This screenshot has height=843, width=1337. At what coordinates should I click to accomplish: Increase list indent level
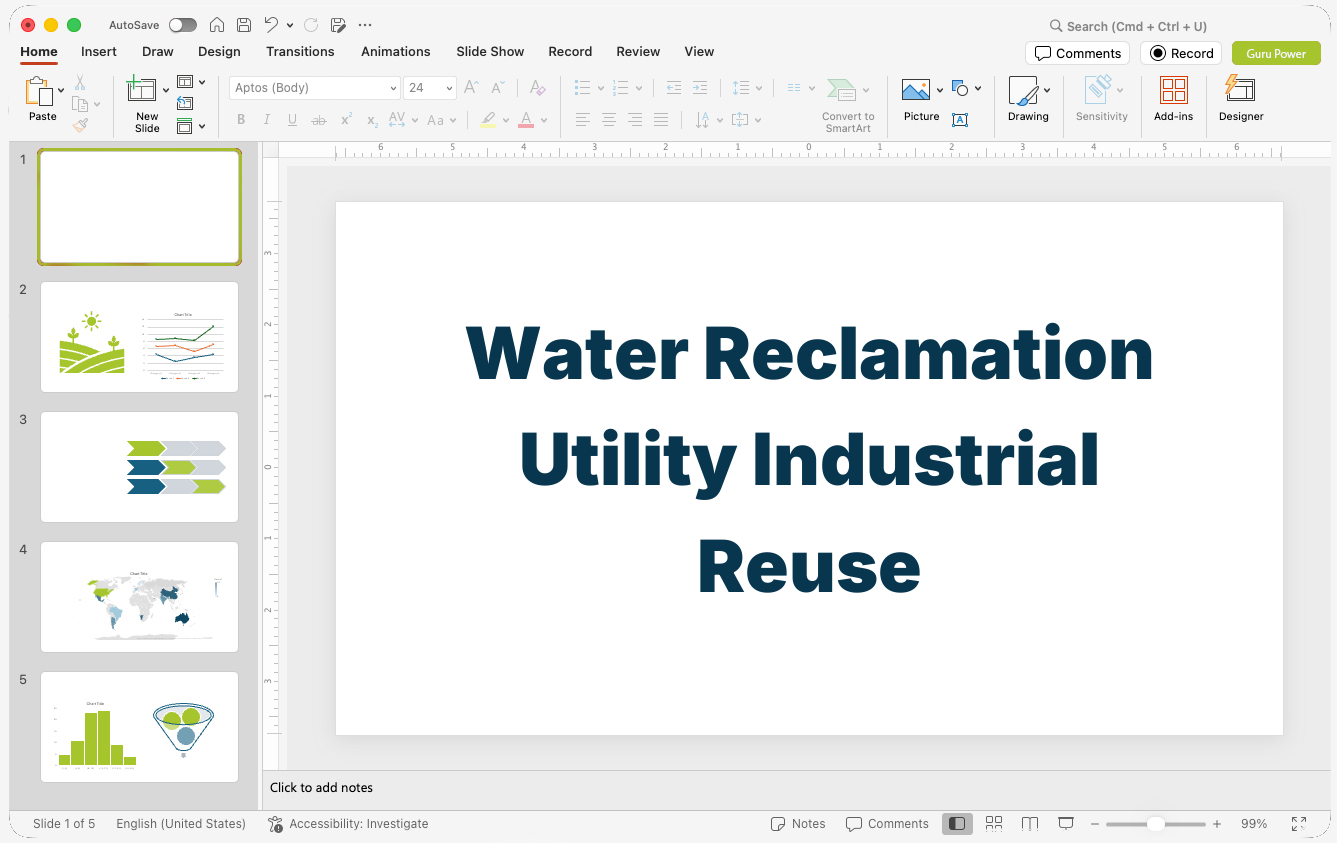[x=700, y=88]
